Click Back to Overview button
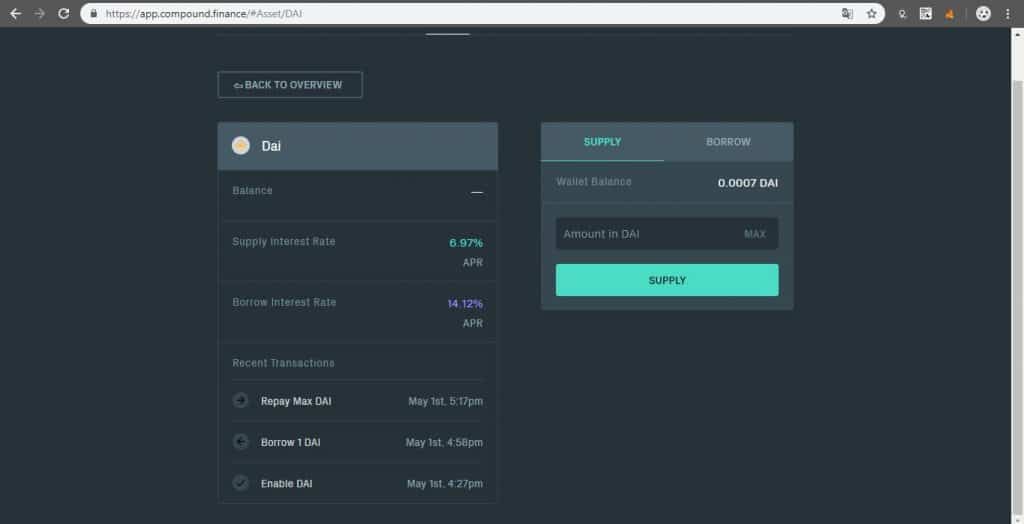This screenshot has width=1024, height=524. (x=290, y=84)
